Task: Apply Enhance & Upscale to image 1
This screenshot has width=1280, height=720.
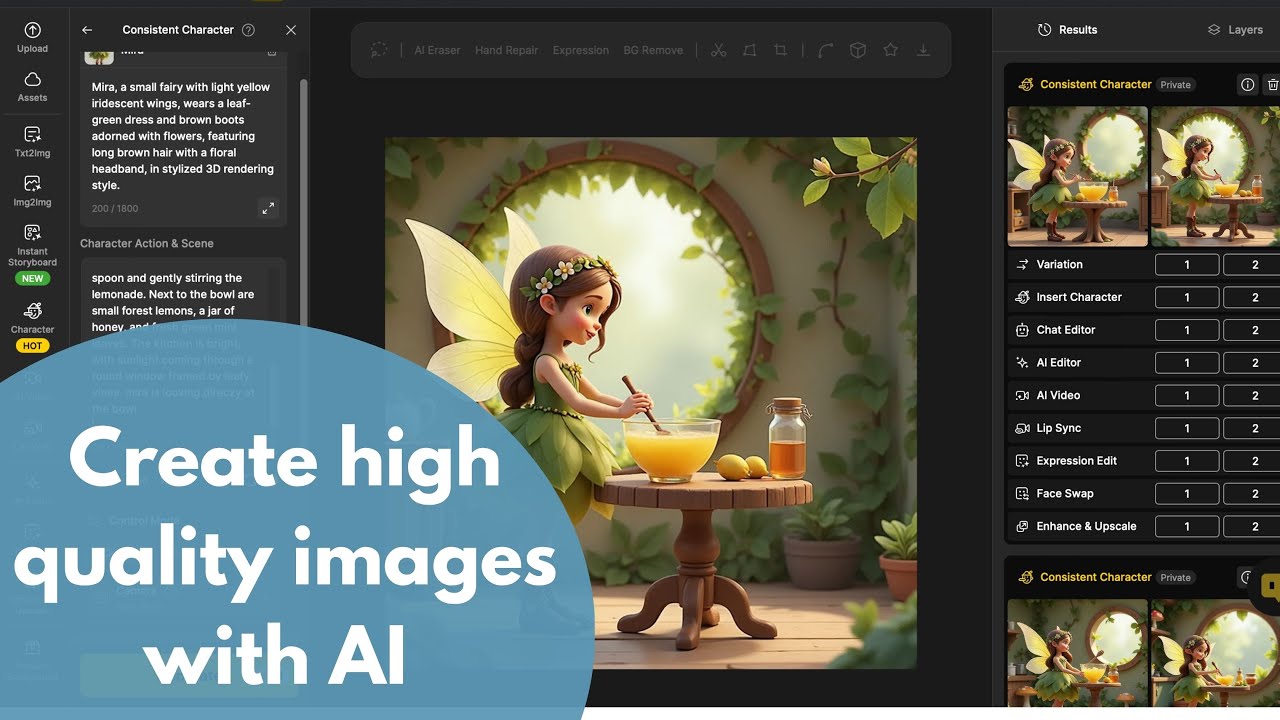Action: (1187, 526)
